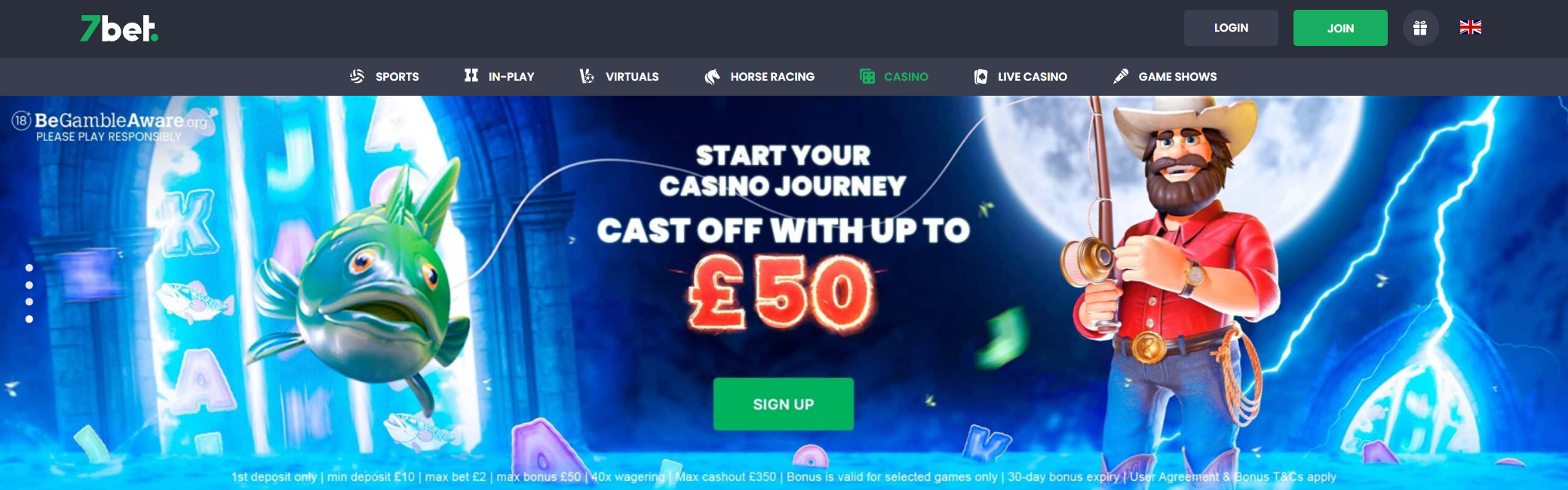Click the In-Play icon
The height and width of the screenshot is (490, 1568).
pyautogui.click(x=471, y=75)
